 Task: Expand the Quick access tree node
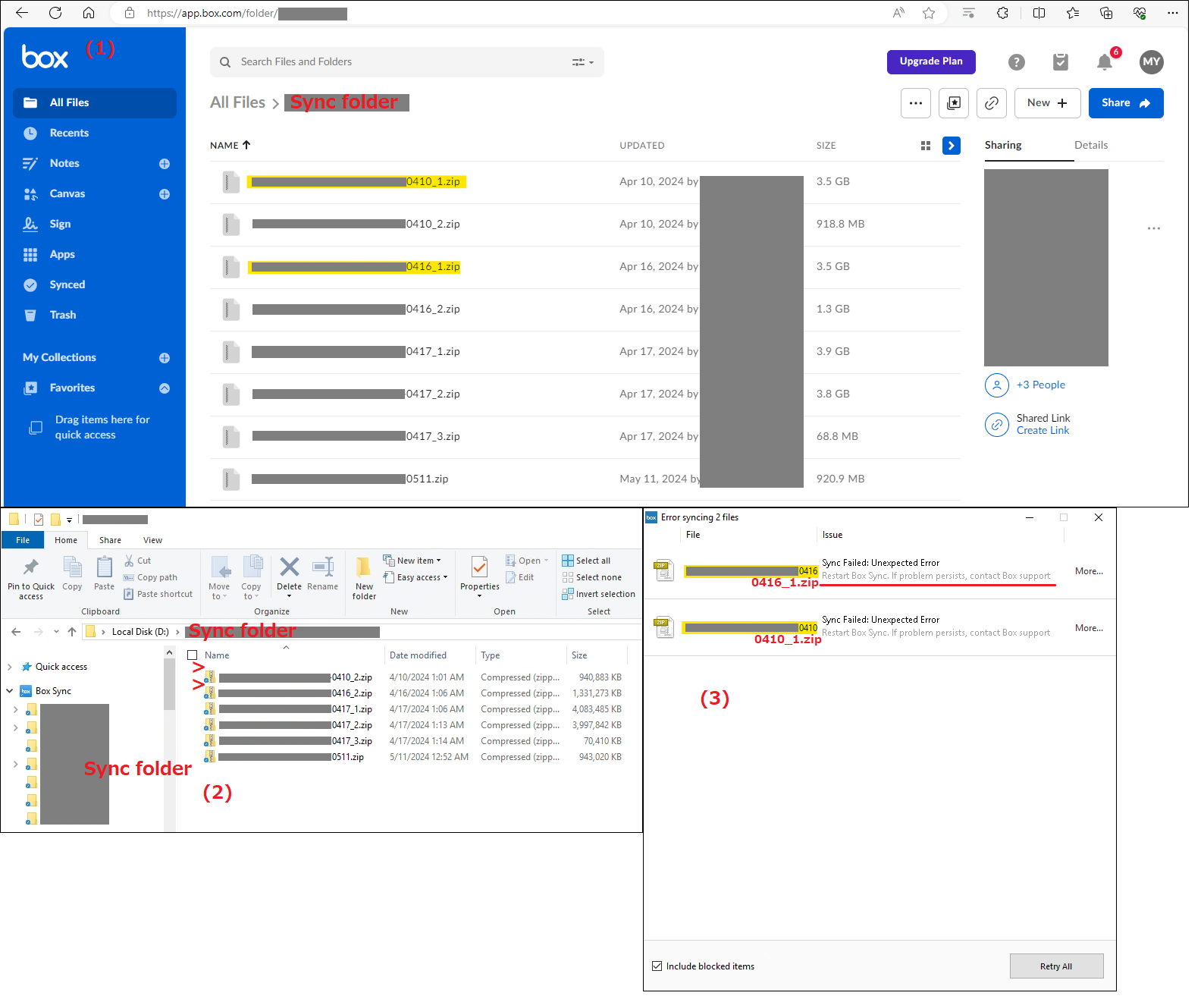tap(10, 667)
